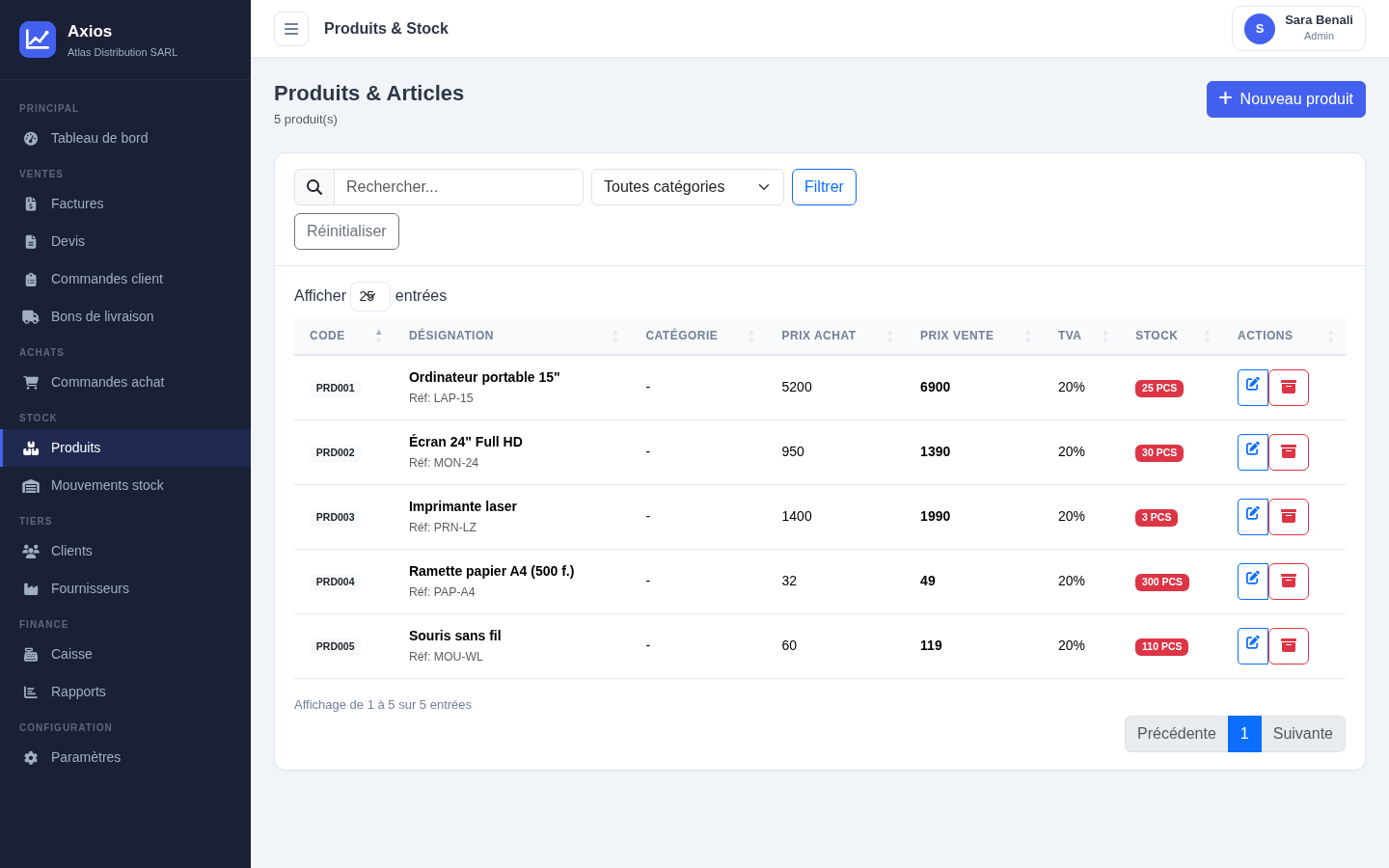
Task: Open the Toutes catégories dropdown
Action: (688, 187)
